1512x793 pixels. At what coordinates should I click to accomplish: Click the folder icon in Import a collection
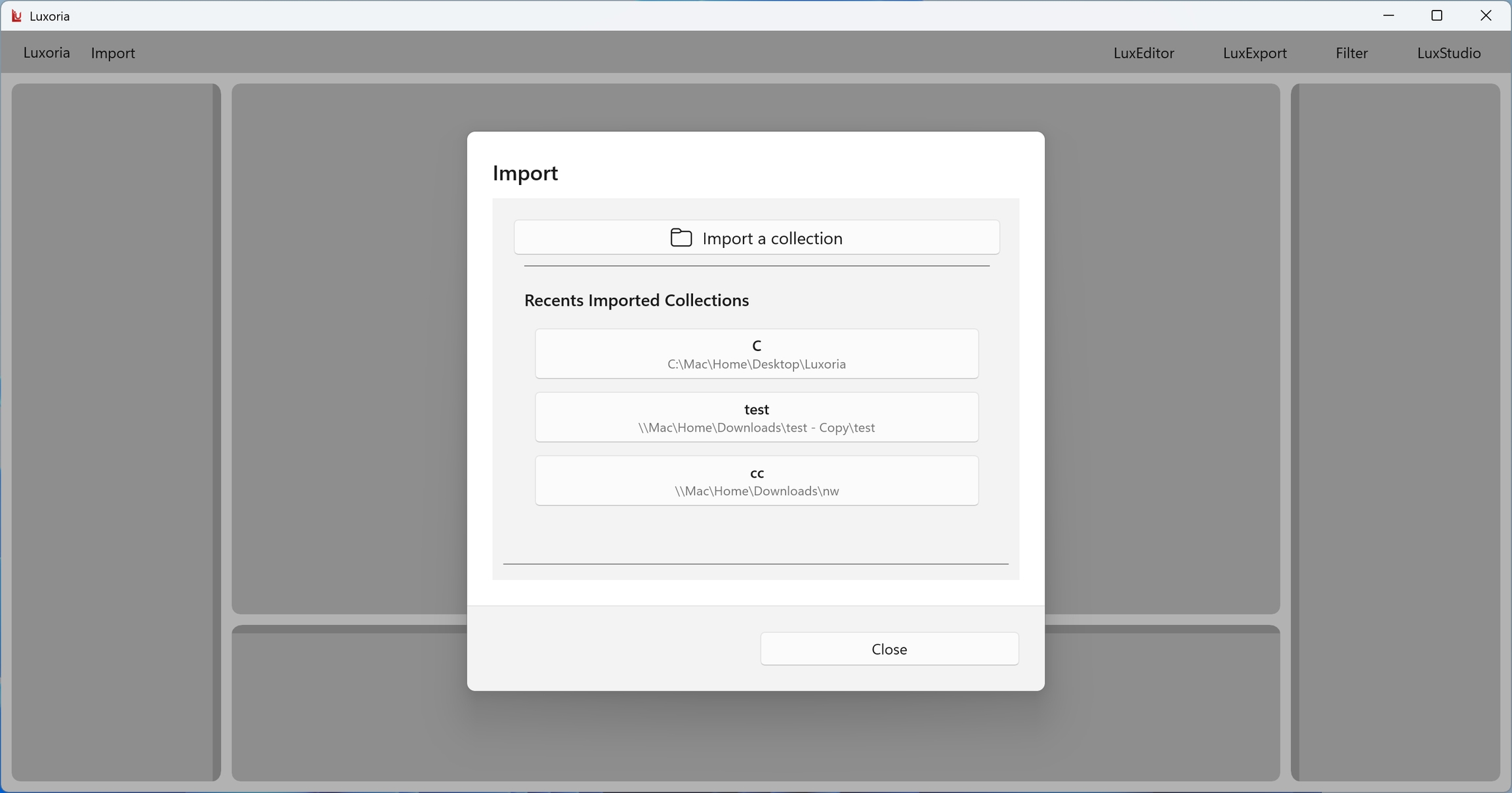coord(681,238)
